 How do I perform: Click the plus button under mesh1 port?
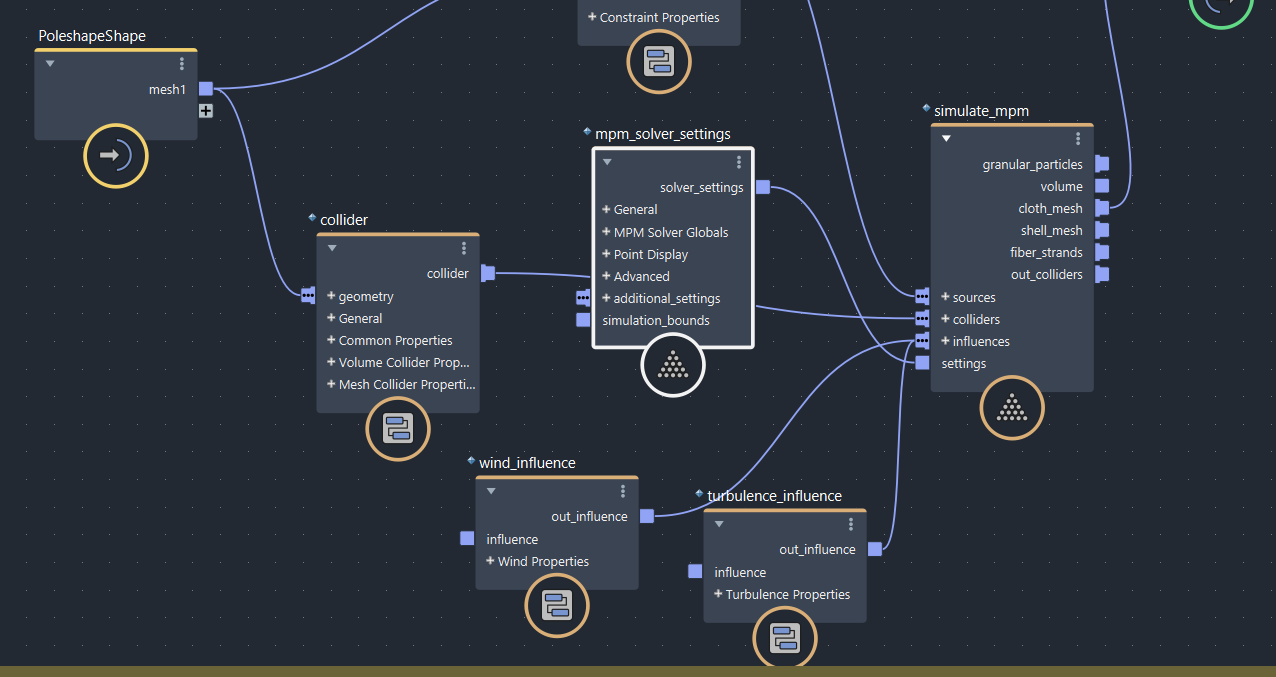[206, 111]
